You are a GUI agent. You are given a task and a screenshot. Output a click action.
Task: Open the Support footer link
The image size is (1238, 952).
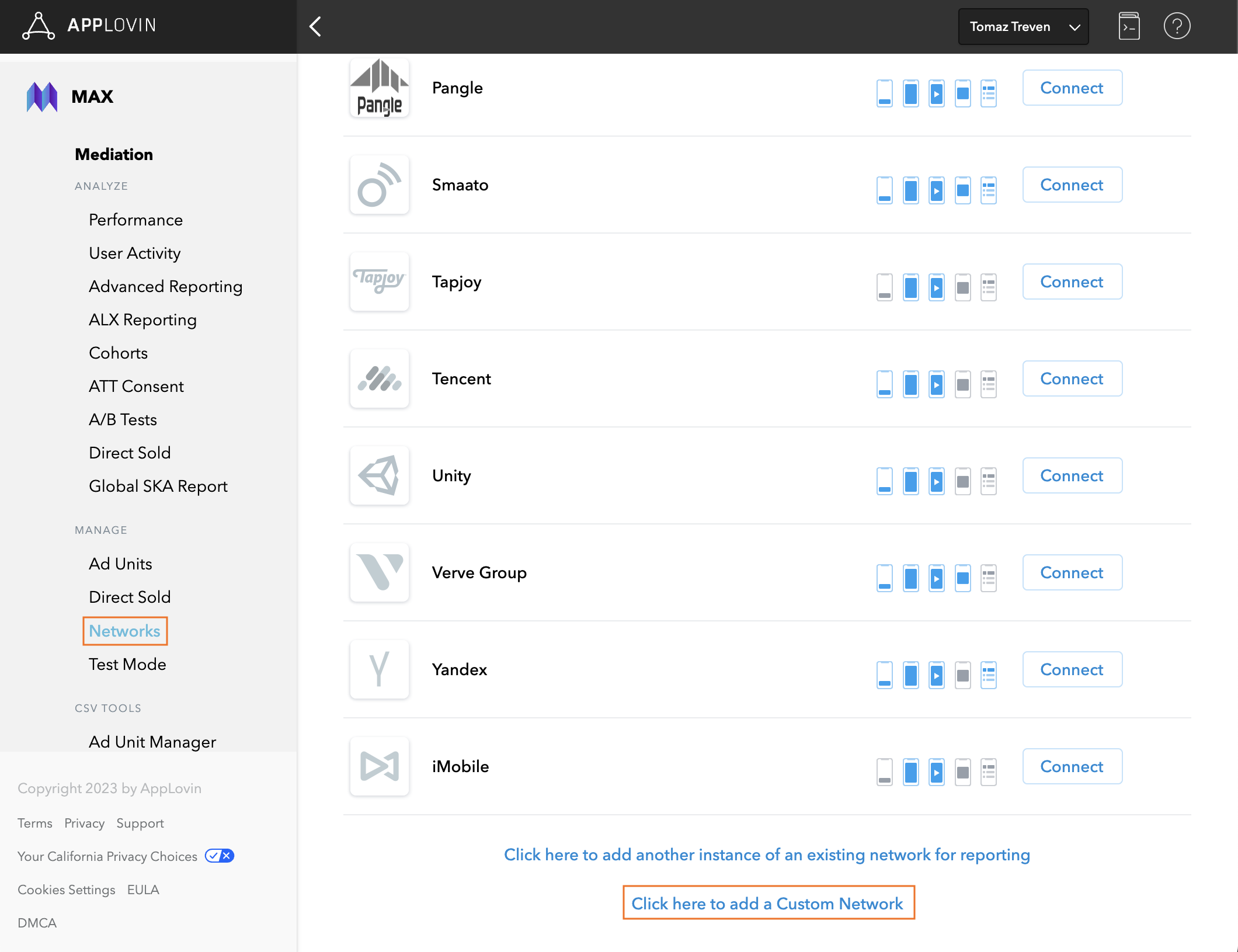[140, 823]
